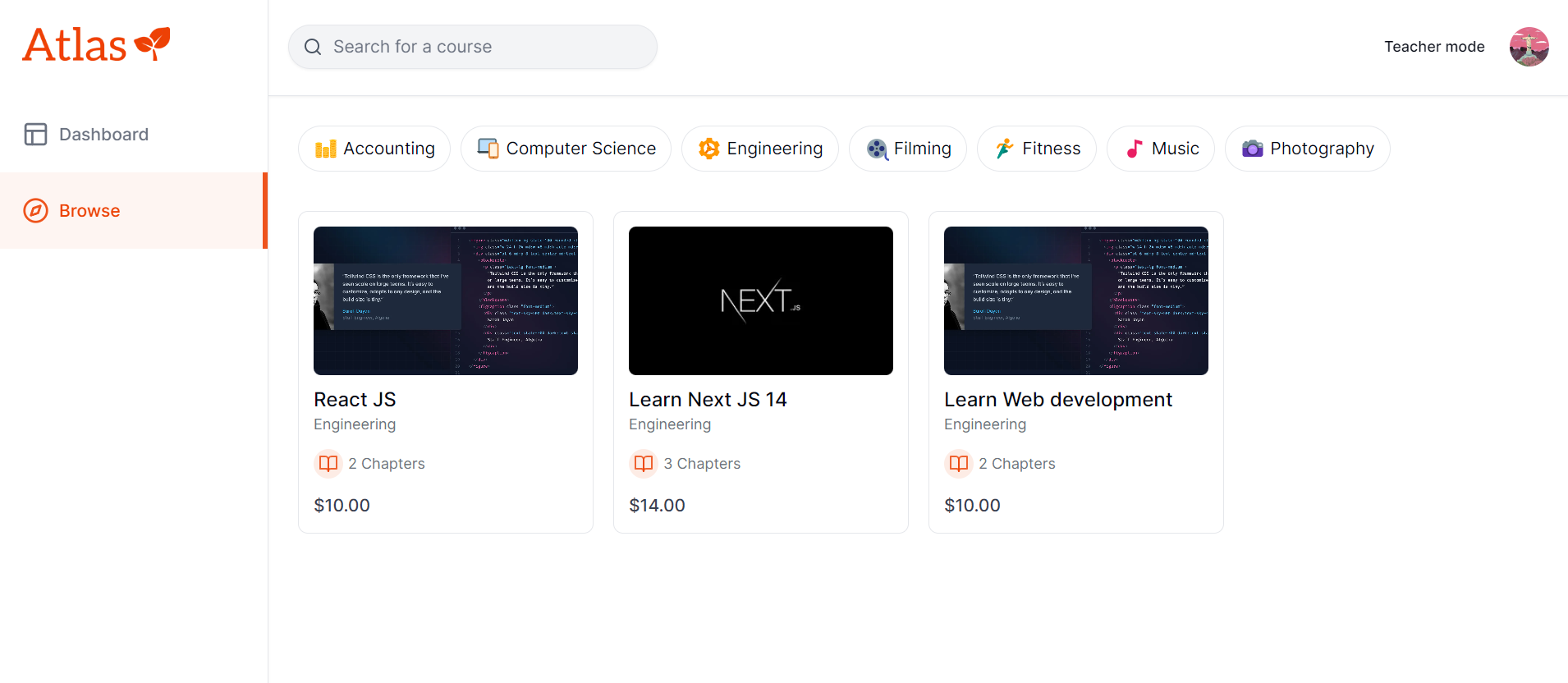Screen dimensions: 1568x683
Task: Click the 3 Chapters label
Action: click(702, 464)
